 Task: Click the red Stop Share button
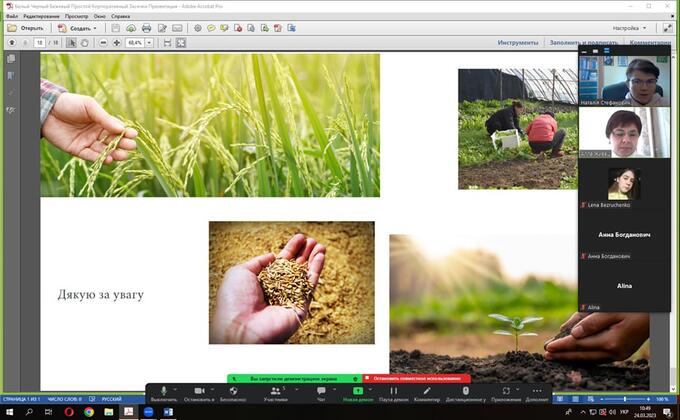pyautogui.click(x=416, y=378)
